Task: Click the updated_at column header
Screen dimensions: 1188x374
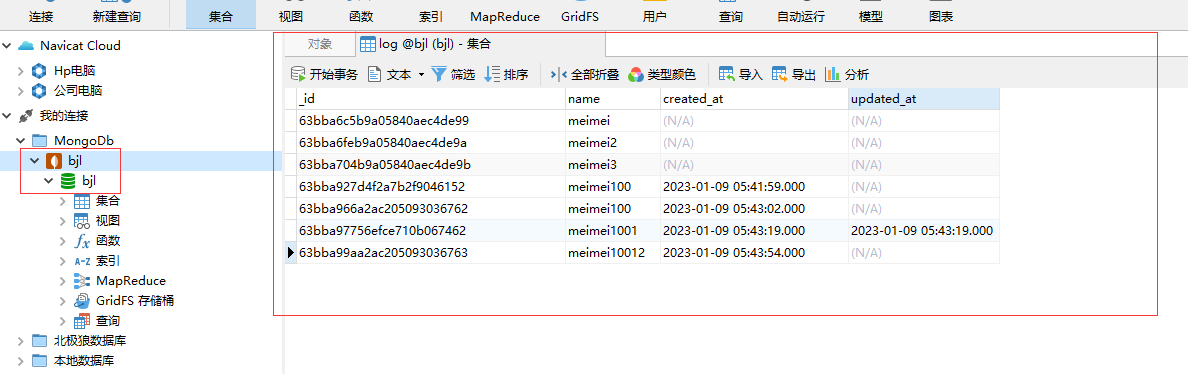Action: point(924,98)
